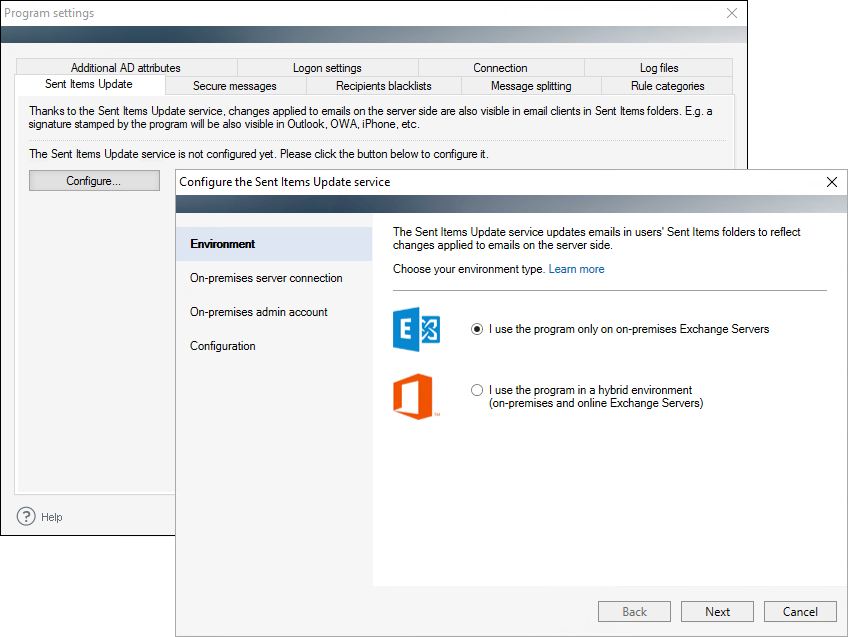Click the Next button
Viewport: 848px width, 637px height.
tap(717, 612)
